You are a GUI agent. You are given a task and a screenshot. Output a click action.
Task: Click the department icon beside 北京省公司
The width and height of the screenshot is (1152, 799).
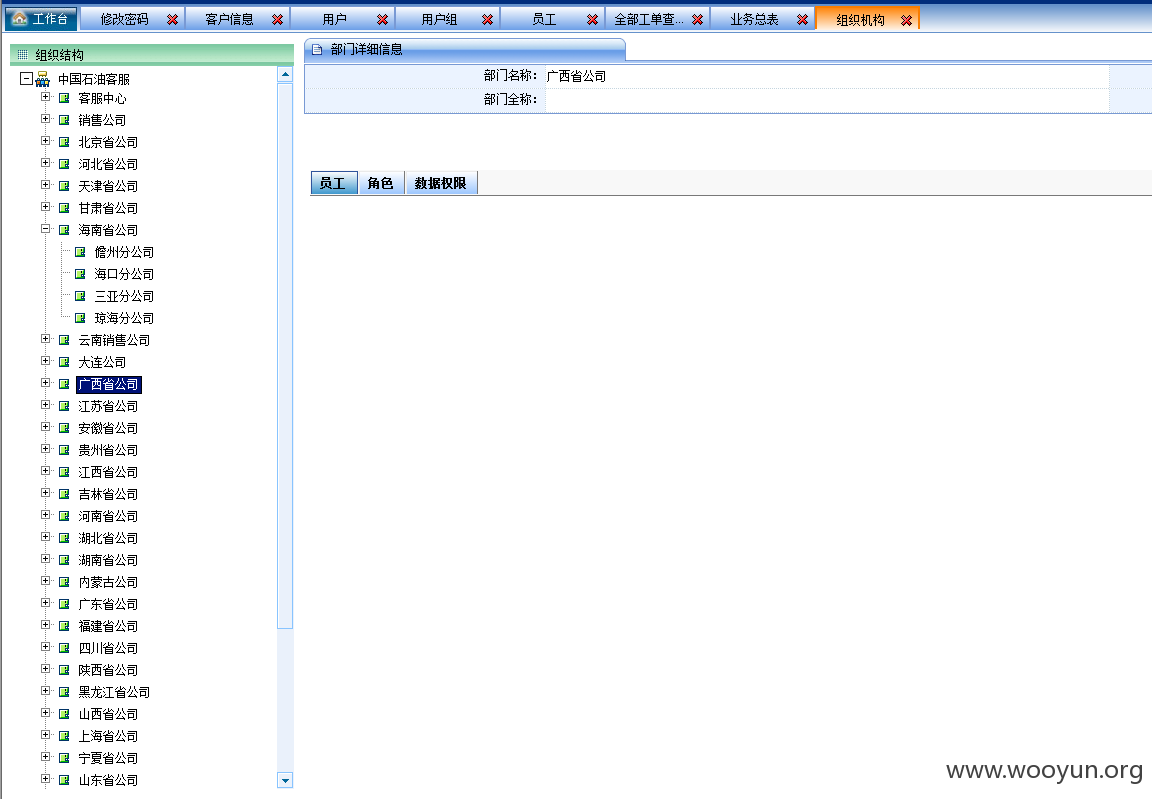64,142
